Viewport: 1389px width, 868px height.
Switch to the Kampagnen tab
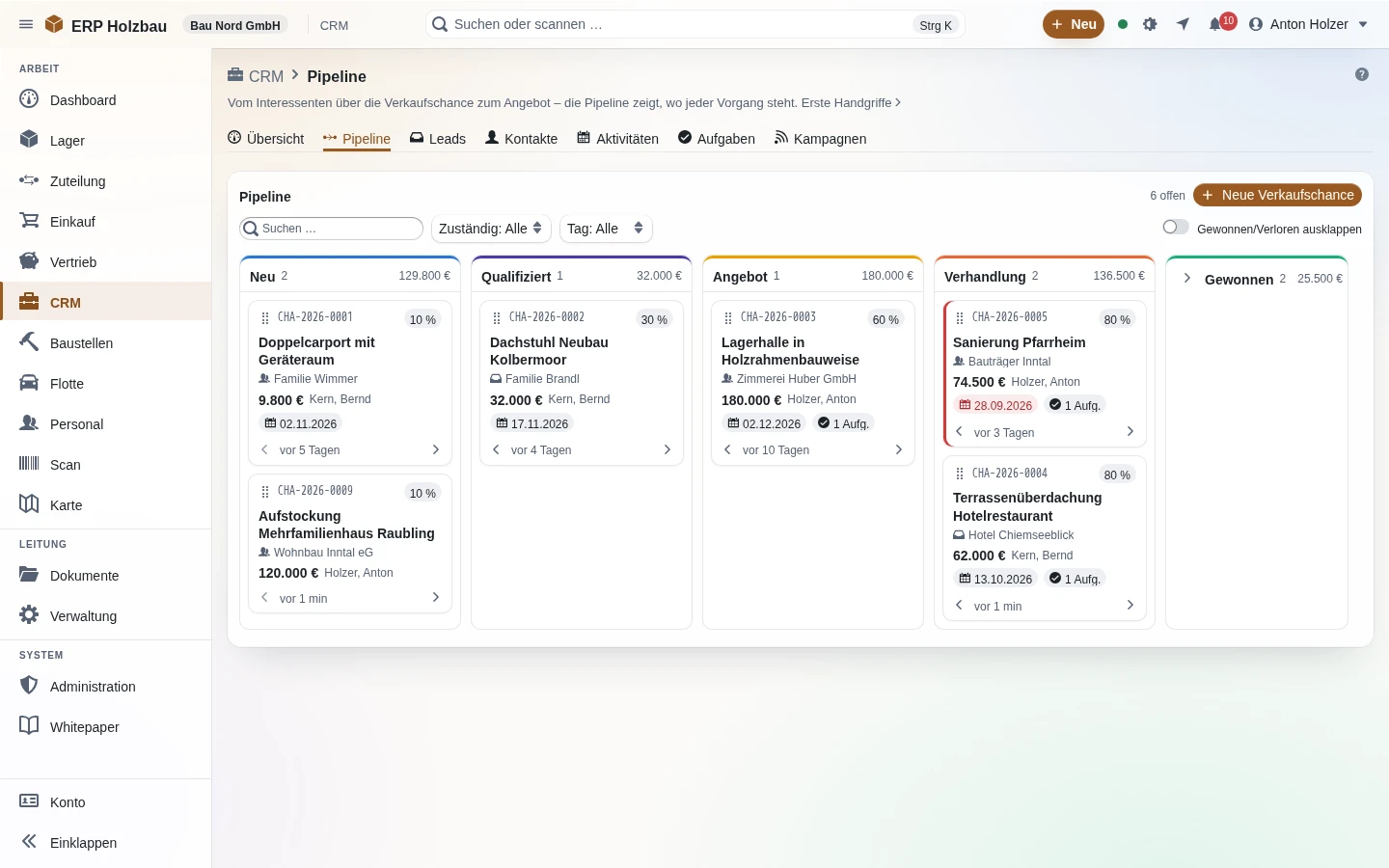(x=820, y=139)
